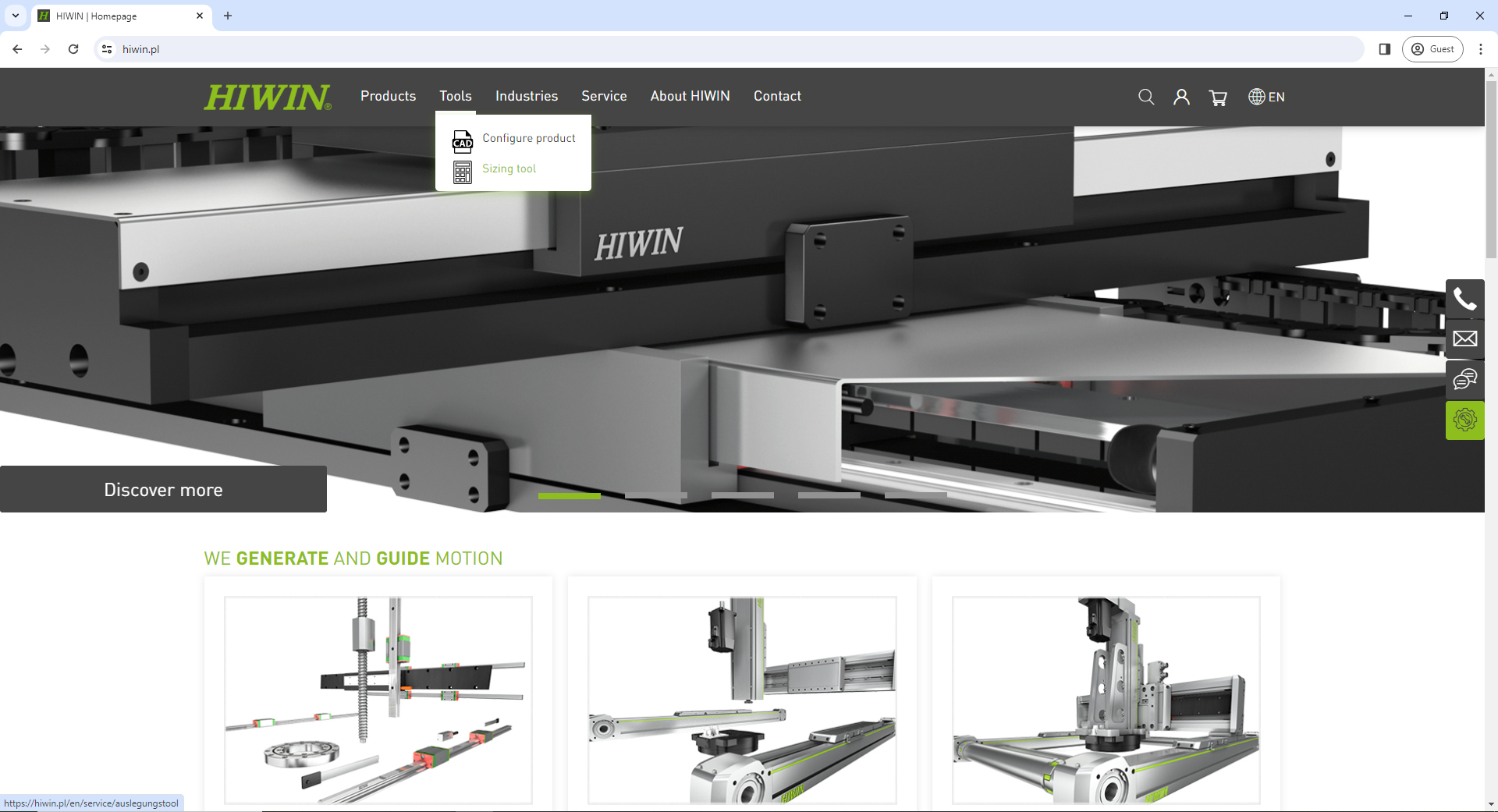Click the Guest profile button
This screenshot has width=1498, height=812.
click(1432, 49)
